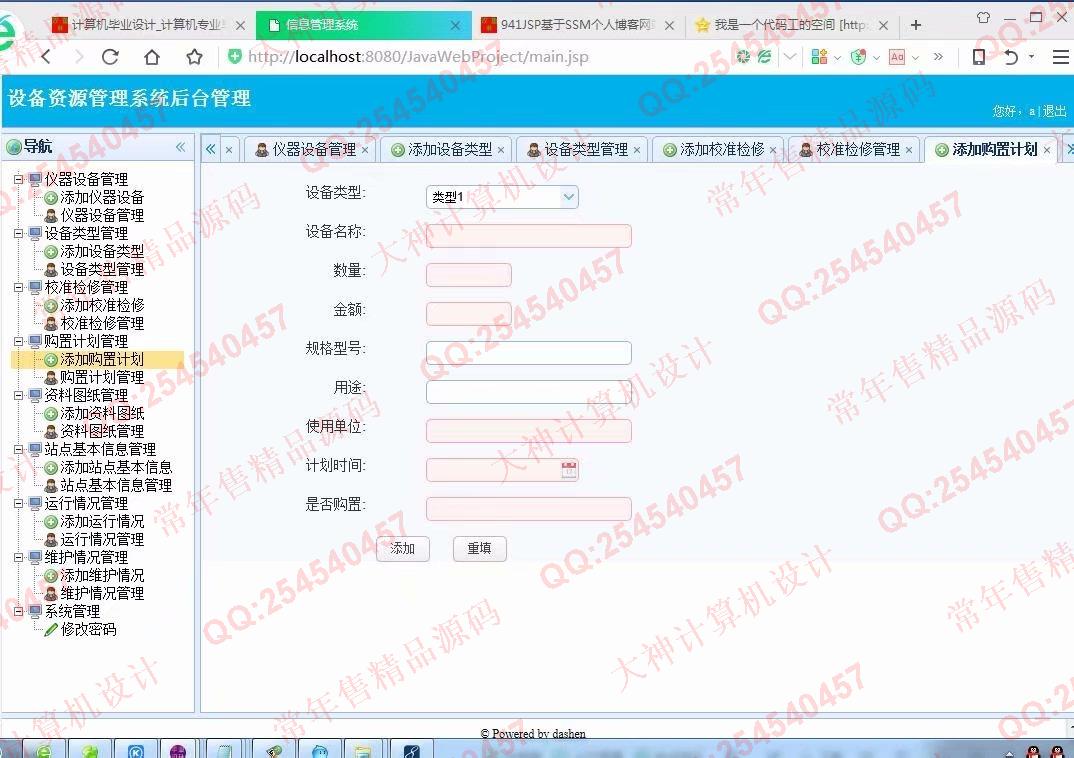Screen dimensions: 1074x758
Task: Open the browser apps grid icon
Action: point(819,57)
